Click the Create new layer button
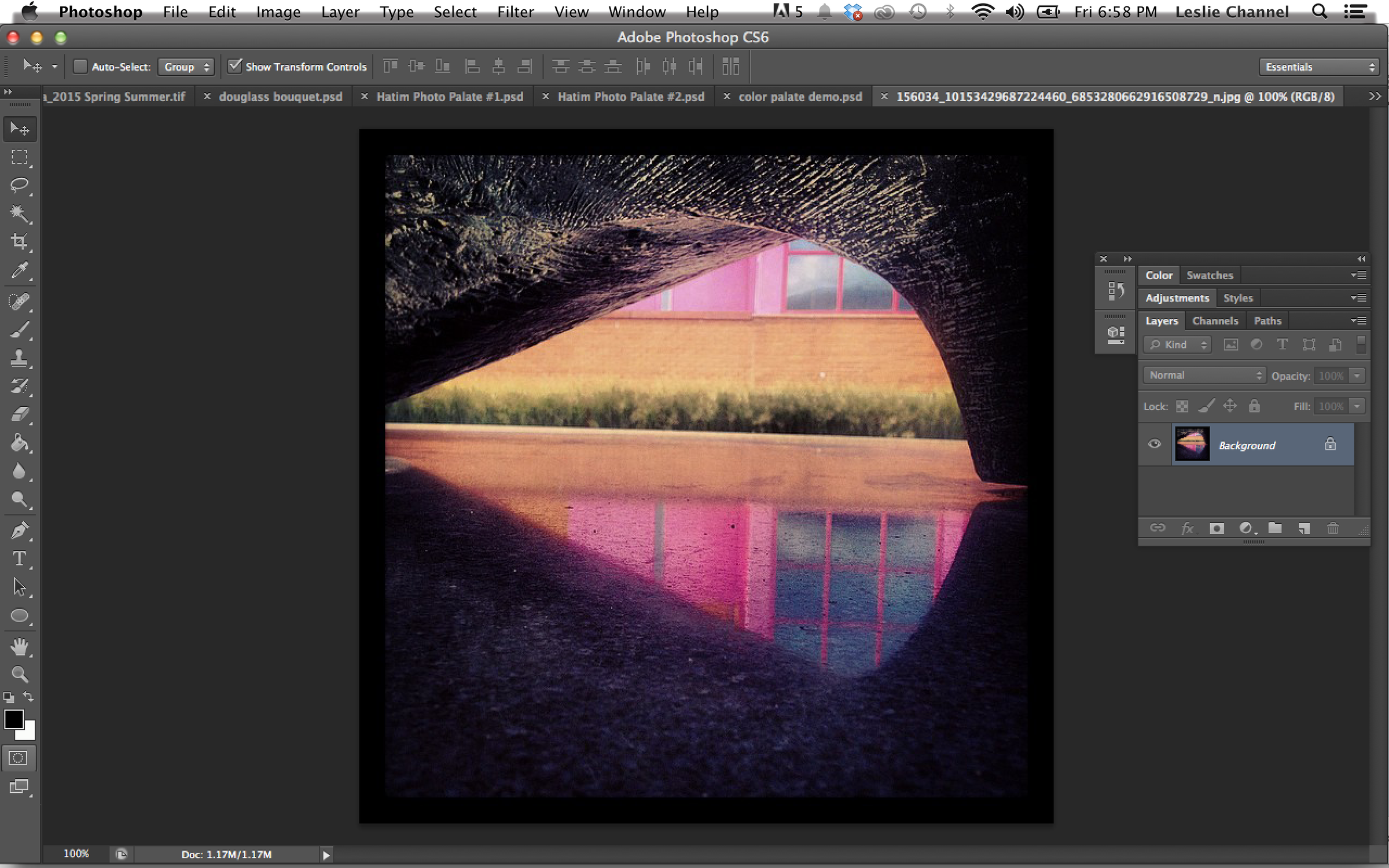The image size is (1389, 868). [1303, 528]
